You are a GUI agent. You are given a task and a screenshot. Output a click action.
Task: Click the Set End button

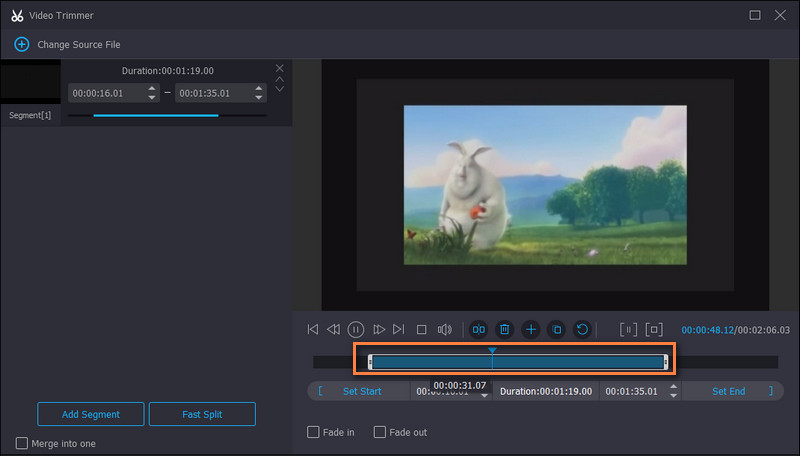click(x=728, y=391)
